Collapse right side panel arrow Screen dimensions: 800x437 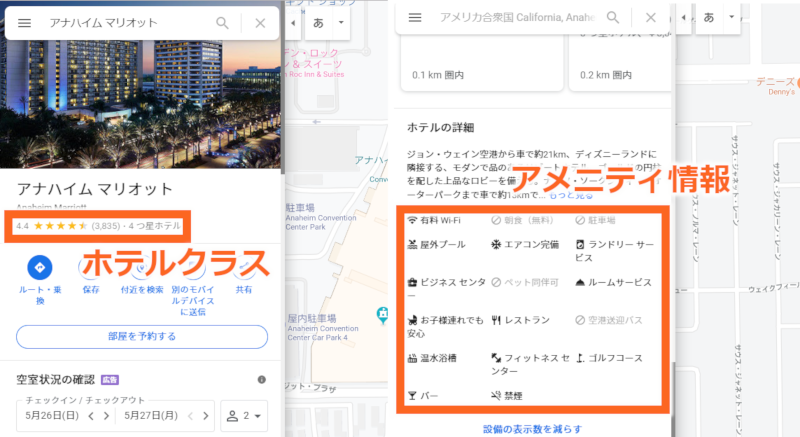point(683,17)
